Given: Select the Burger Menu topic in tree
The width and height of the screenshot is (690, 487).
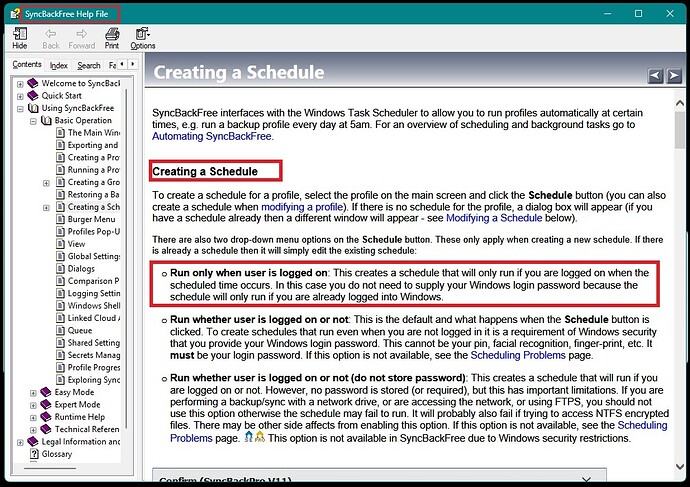Looking at the screenshot, I should 90,219.
